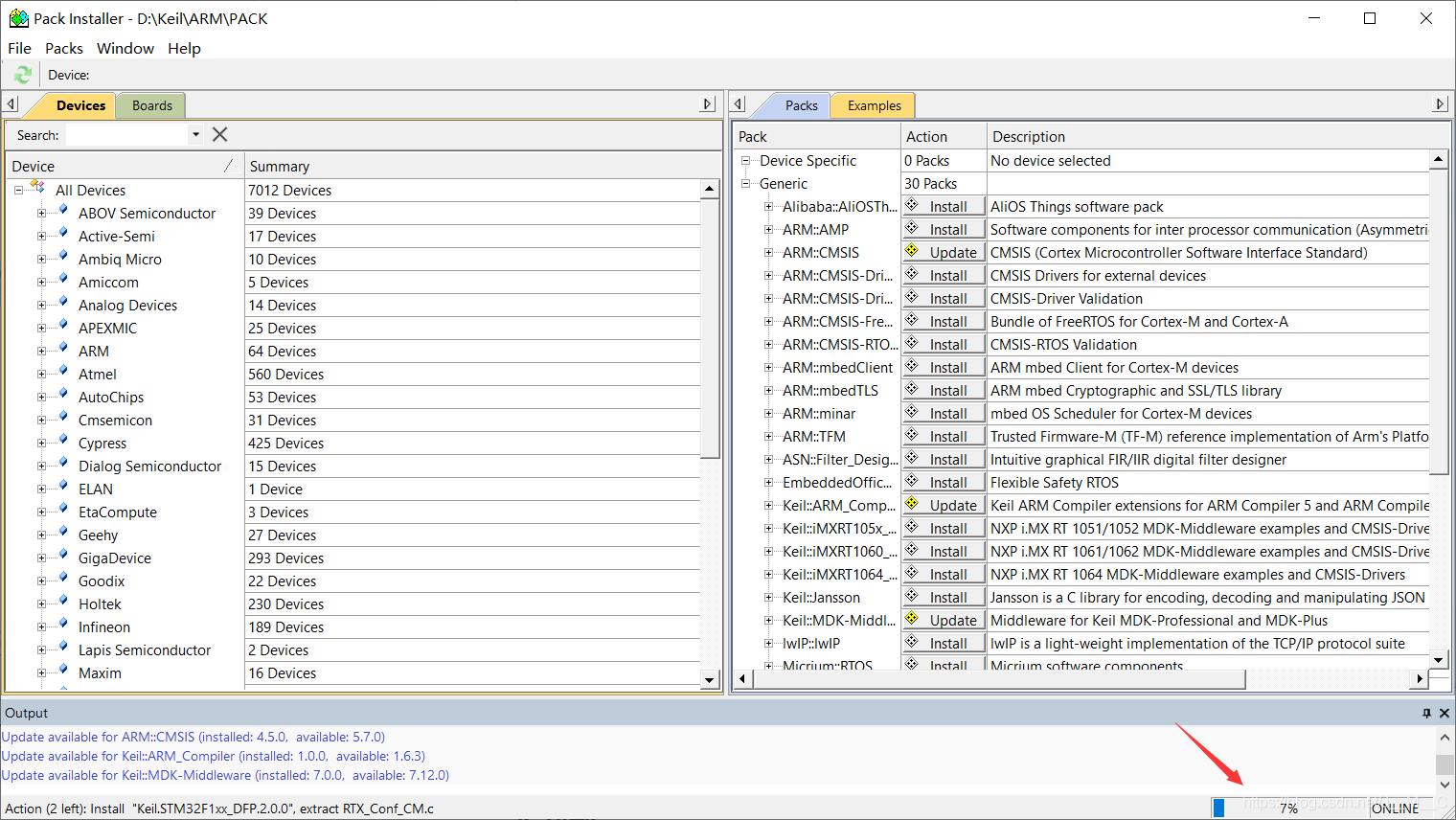This screenshot has width=1456, height=820.
Task: Update the ARM::CMSIS pack
Action: (944, 252)
